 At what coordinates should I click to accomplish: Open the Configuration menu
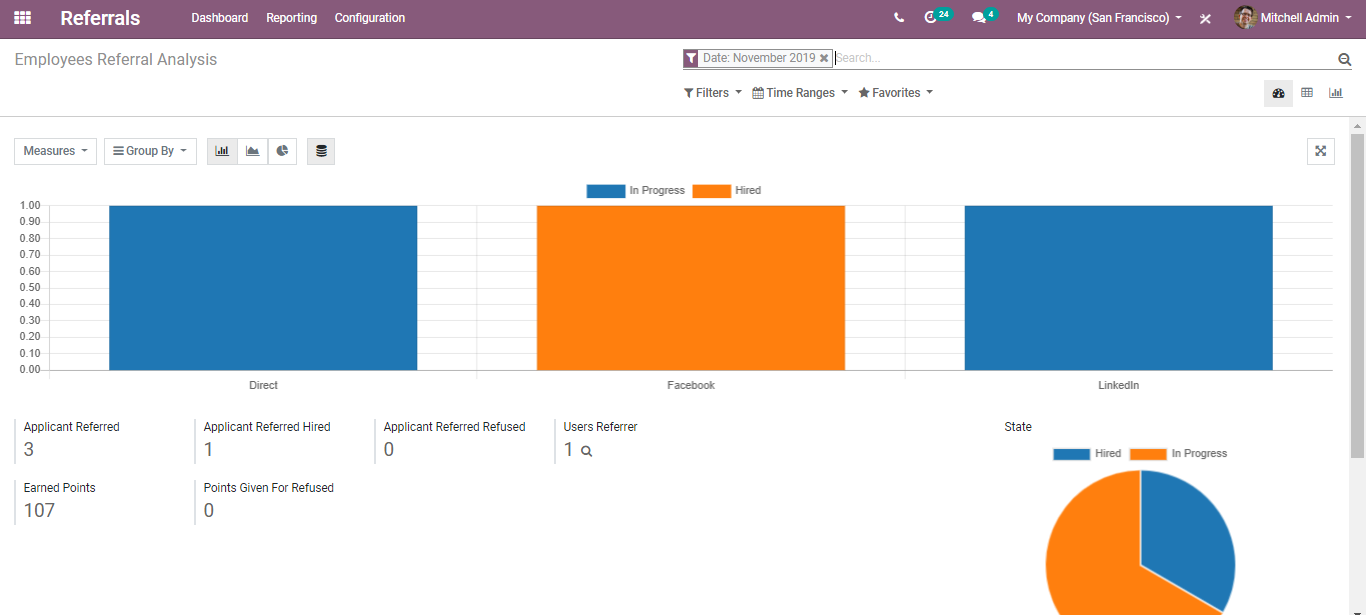coord(370,18)
